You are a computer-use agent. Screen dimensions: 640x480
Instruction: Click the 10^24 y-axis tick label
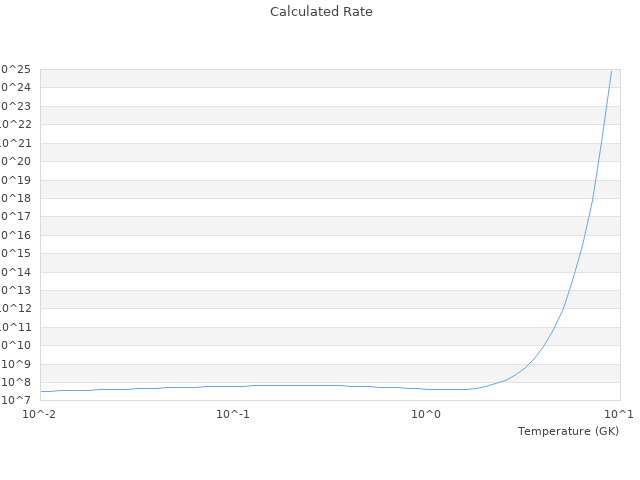16,87
